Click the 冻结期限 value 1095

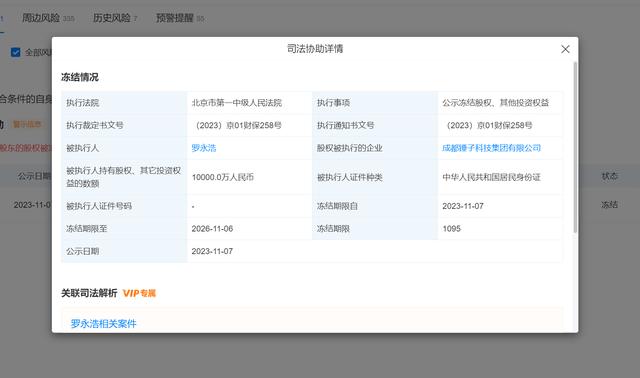[x=451, y=229]
